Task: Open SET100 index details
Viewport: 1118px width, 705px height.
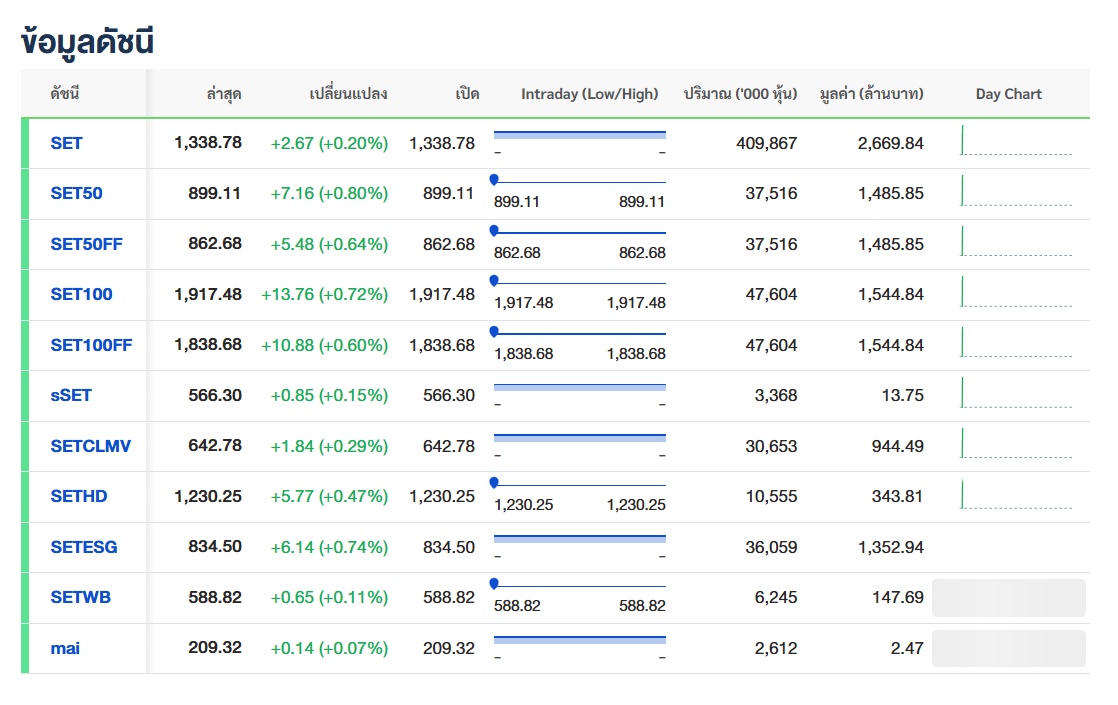Action: [x=82, y=294]
